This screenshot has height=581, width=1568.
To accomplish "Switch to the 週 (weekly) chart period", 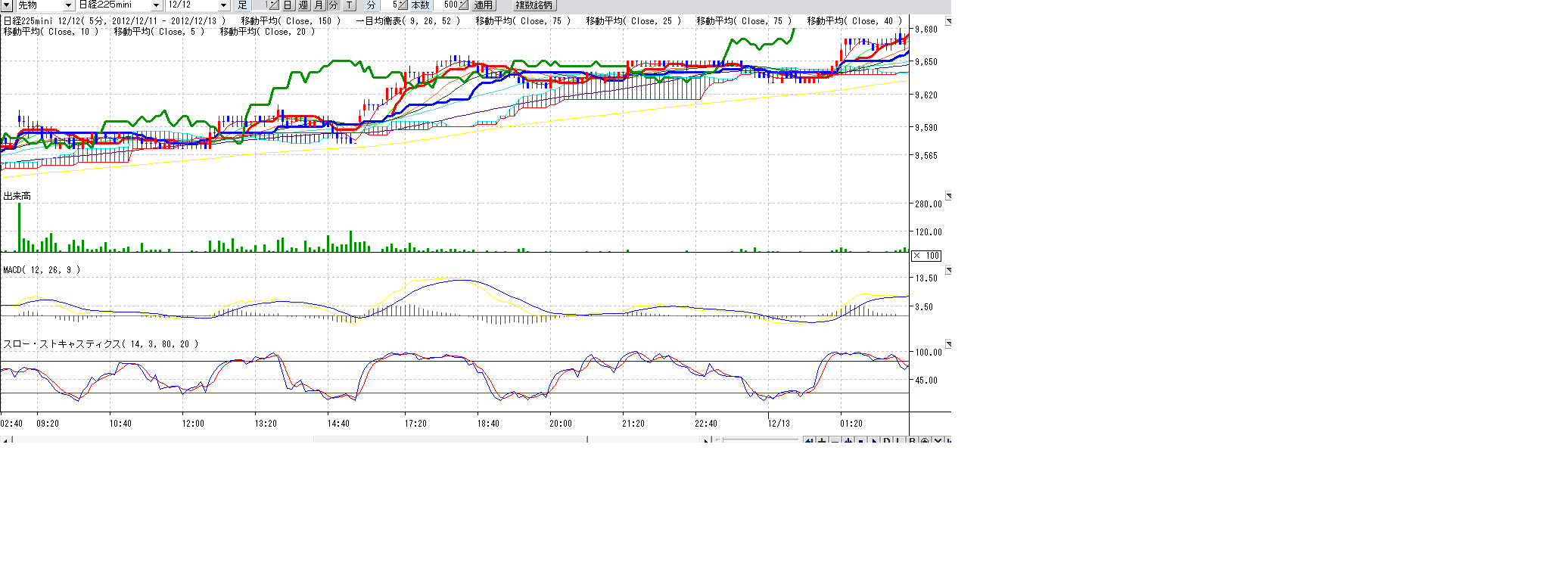I will (303, 5).
